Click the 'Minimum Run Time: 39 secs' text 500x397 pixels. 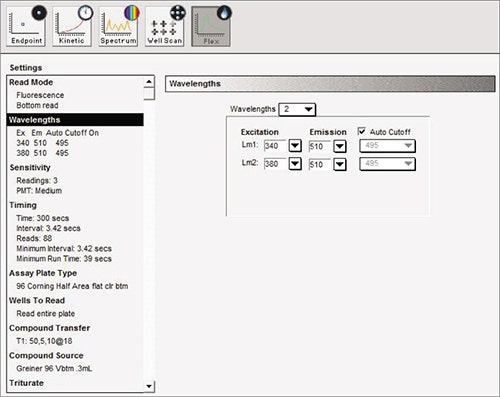[x=64, y=259]
